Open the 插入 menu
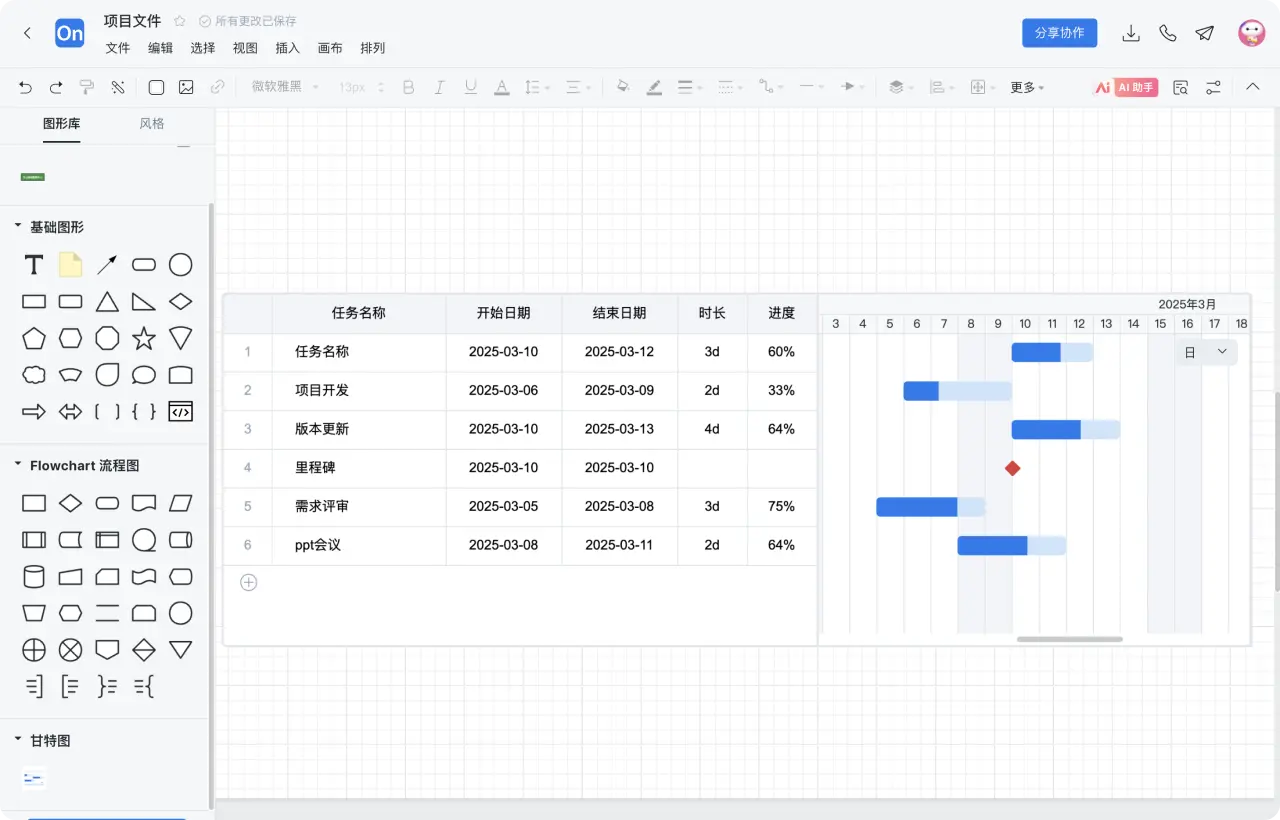The width and height of the screenshot is (1280, 820). click(287, 47)
